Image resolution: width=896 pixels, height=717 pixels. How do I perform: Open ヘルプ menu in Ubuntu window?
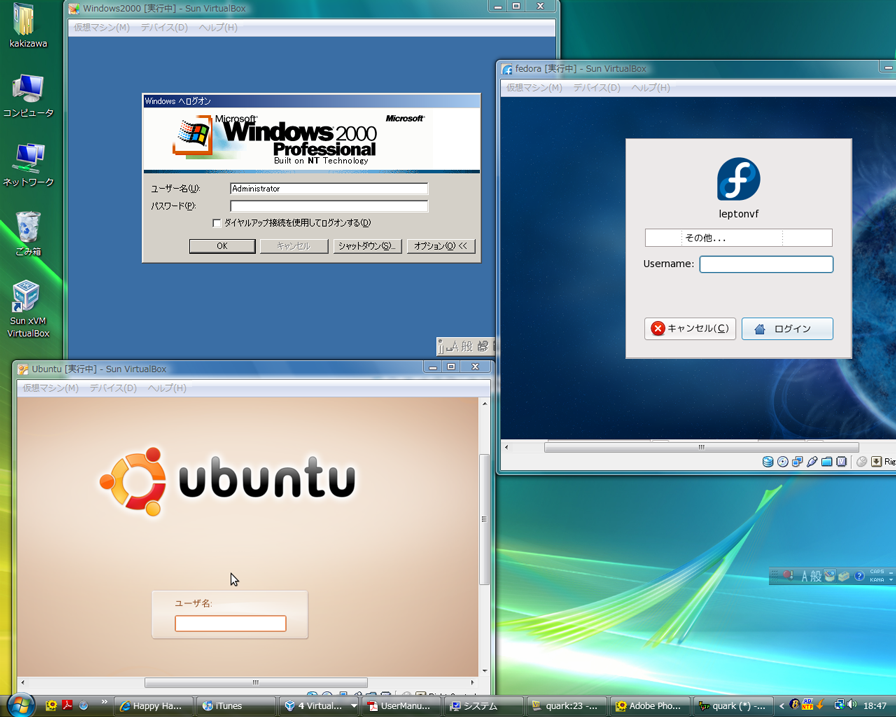click(167, 388)
